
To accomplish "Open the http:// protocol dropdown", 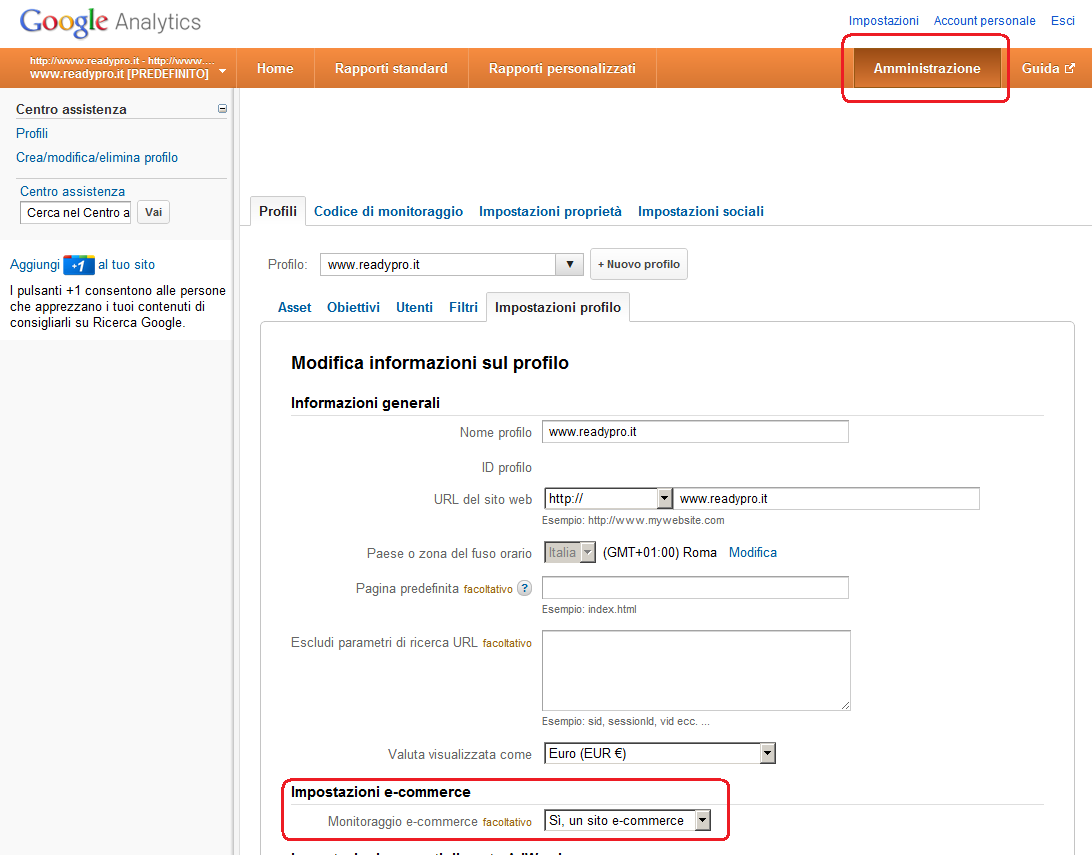I will (x=608, y=499).
